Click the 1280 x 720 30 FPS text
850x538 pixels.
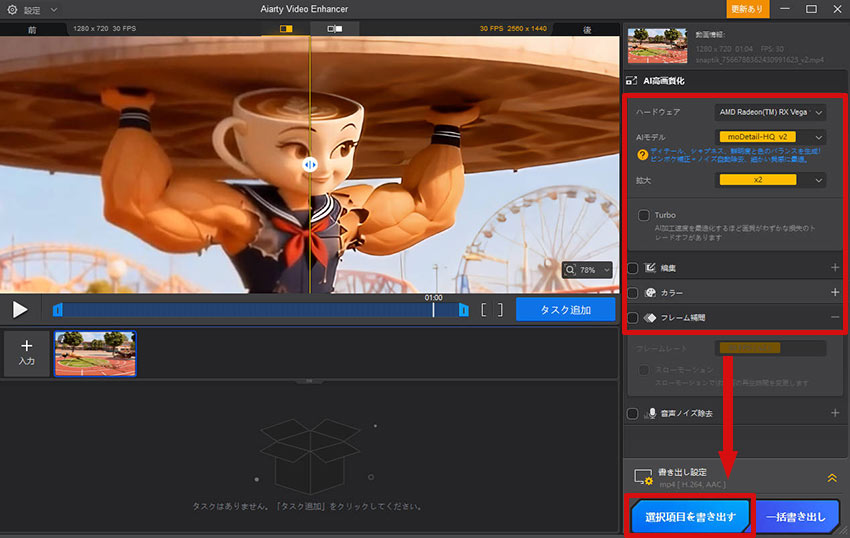coord(105,28)
